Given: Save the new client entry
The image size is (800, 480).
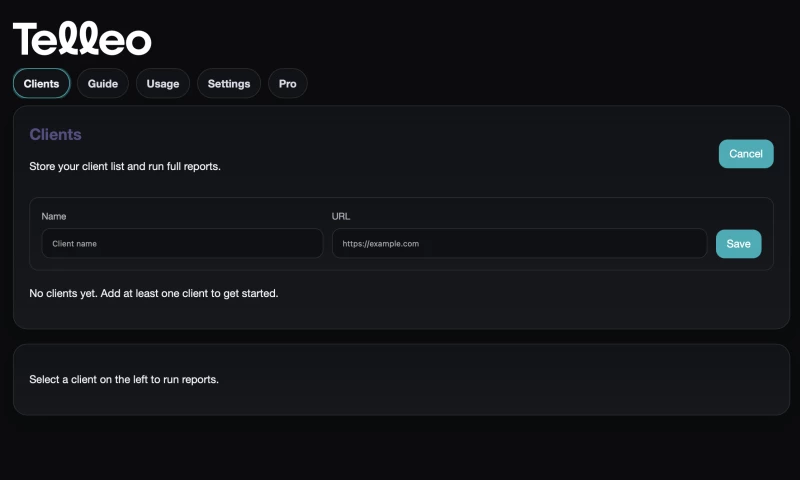Looking at the screenshot, I should pos(738,244).
